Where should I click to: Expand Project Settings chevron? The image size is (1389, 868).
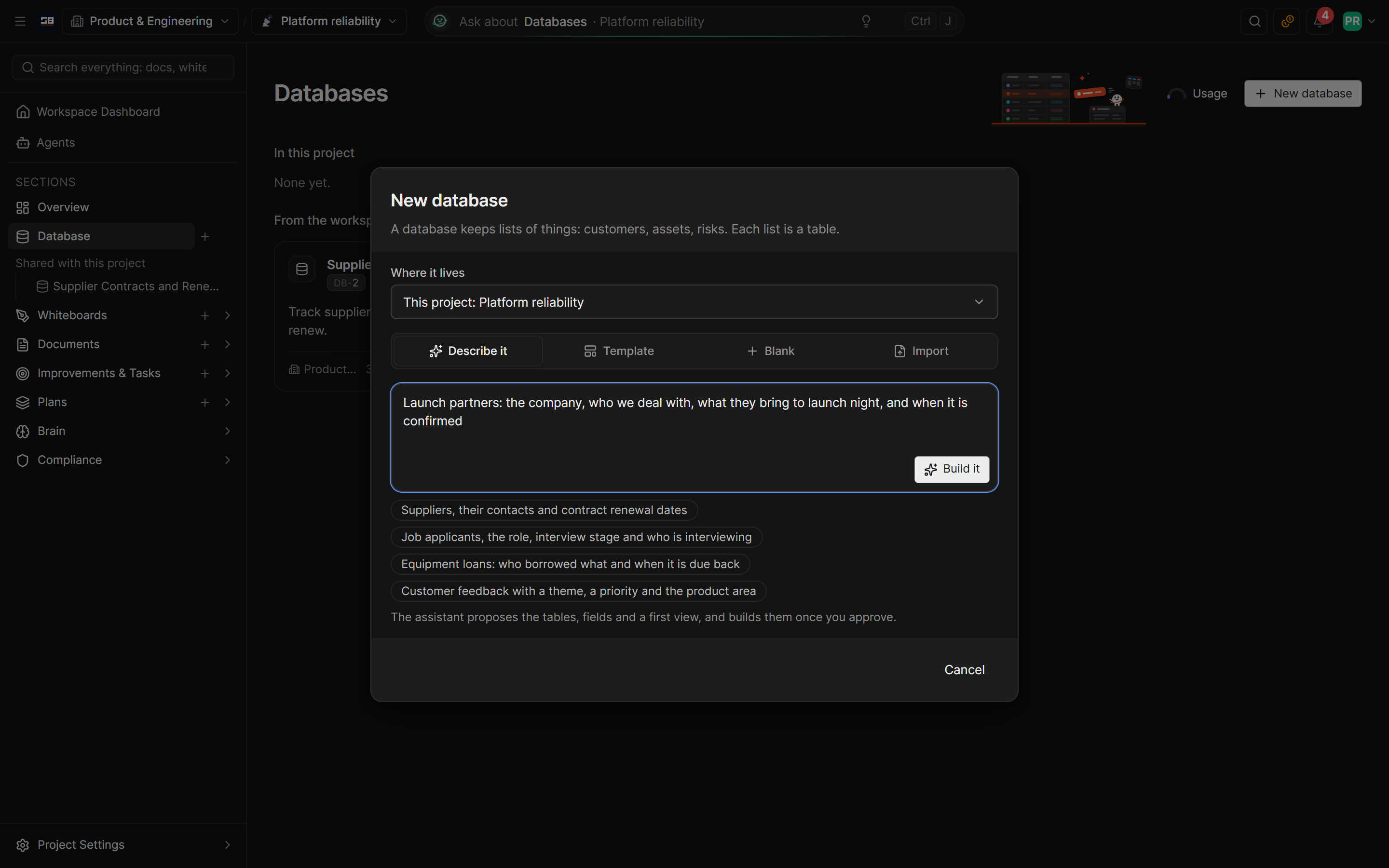pyautogui.click(x=228, y=845)
